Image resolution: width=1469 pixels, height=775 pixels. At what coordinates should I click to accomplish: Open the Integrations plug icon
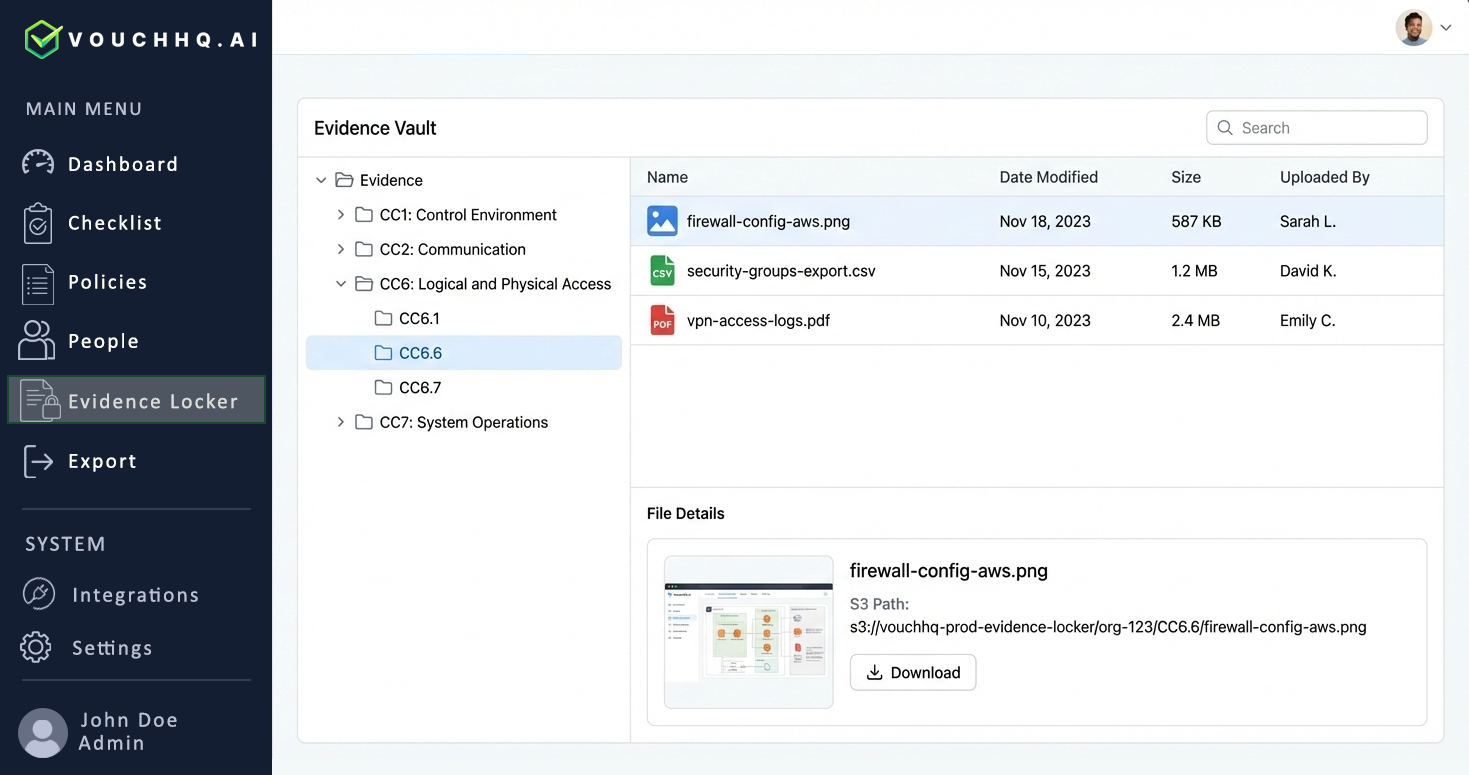click(38, 594)
